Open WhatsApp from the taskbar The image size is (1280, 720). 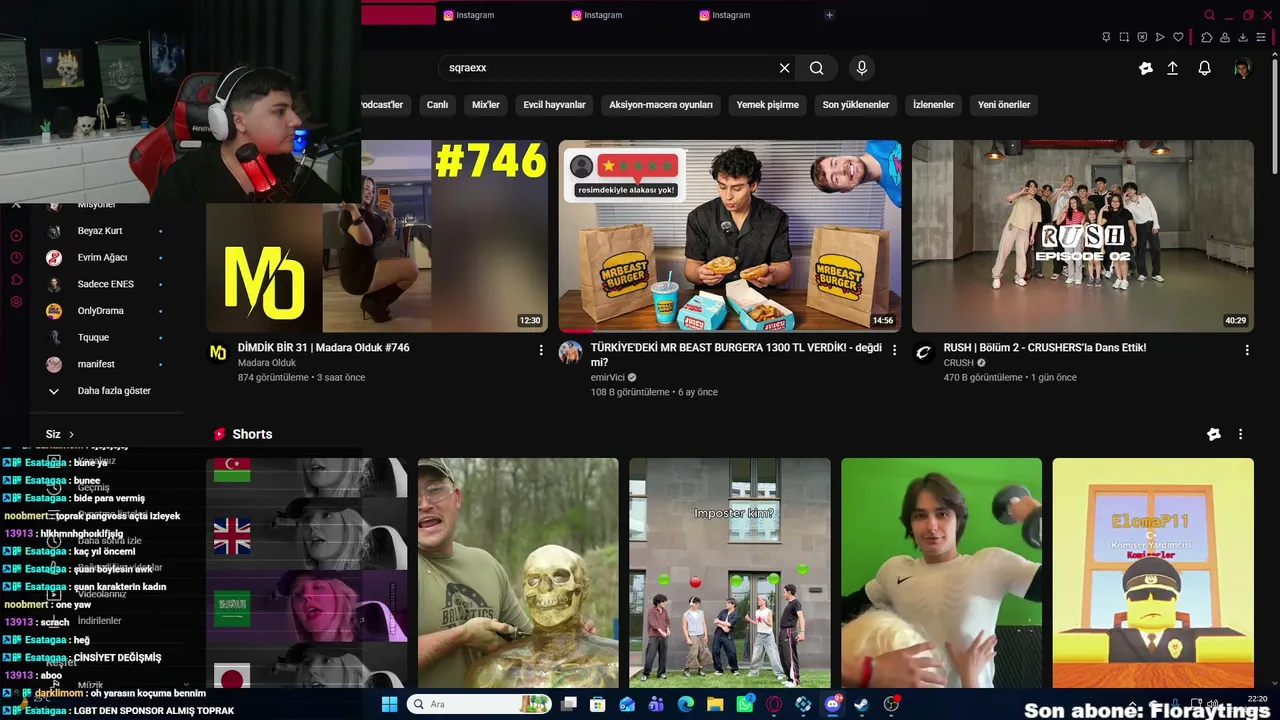tap(744, 704)
